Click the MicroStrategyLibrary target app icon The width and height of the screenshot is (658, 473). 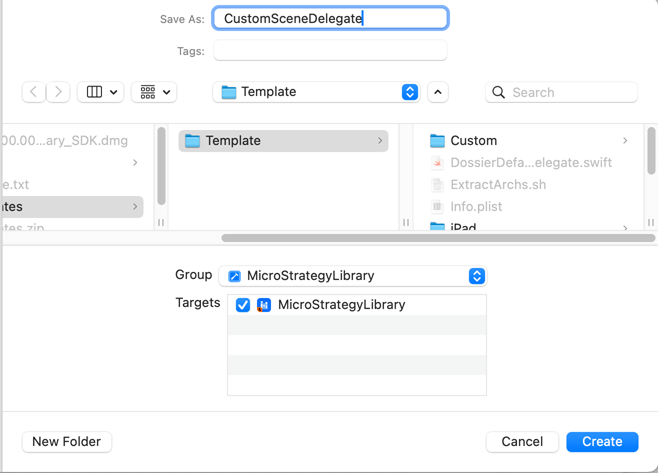tap(264, 305)
